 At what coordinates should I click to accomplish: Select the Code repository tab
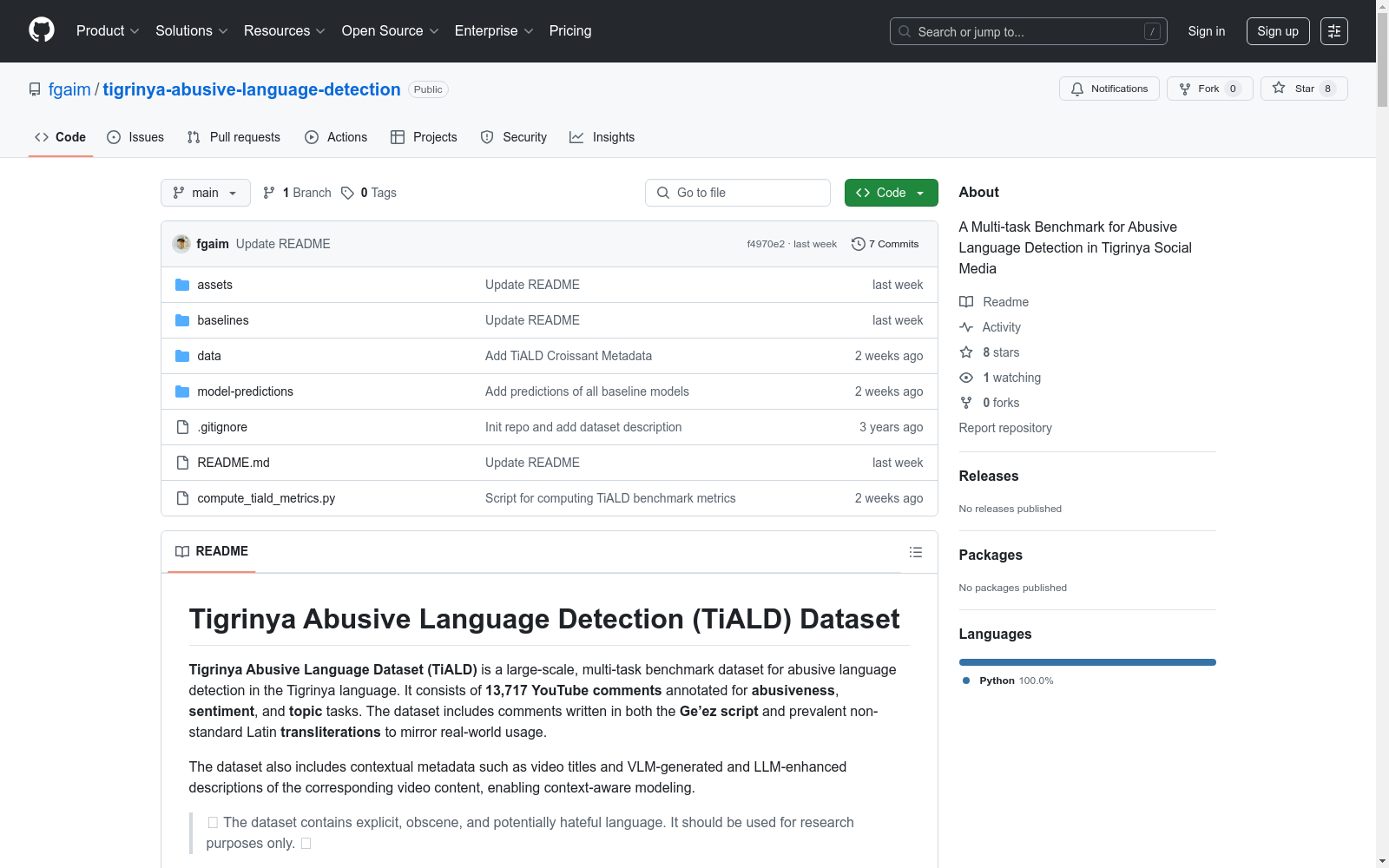click(x=61, y=137)
